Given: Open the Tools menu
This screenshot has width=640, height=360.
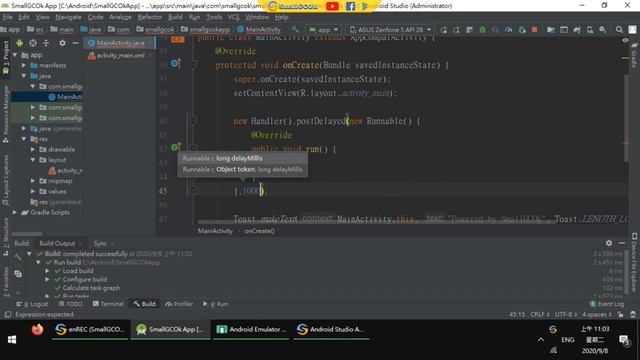Looking at the screenshot, I should 214,17.
